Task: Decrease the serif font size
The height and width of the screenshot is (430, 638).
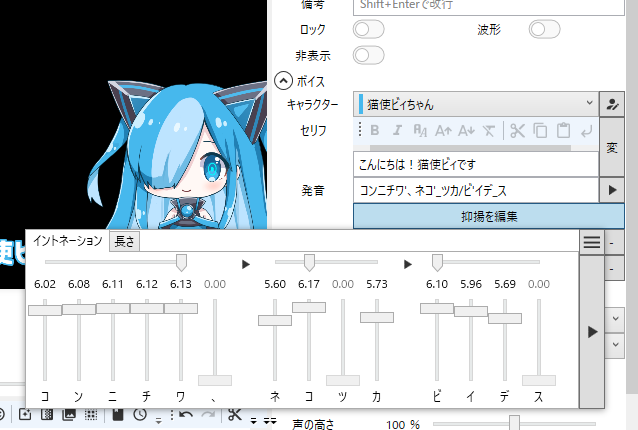Action: (466, 131)
